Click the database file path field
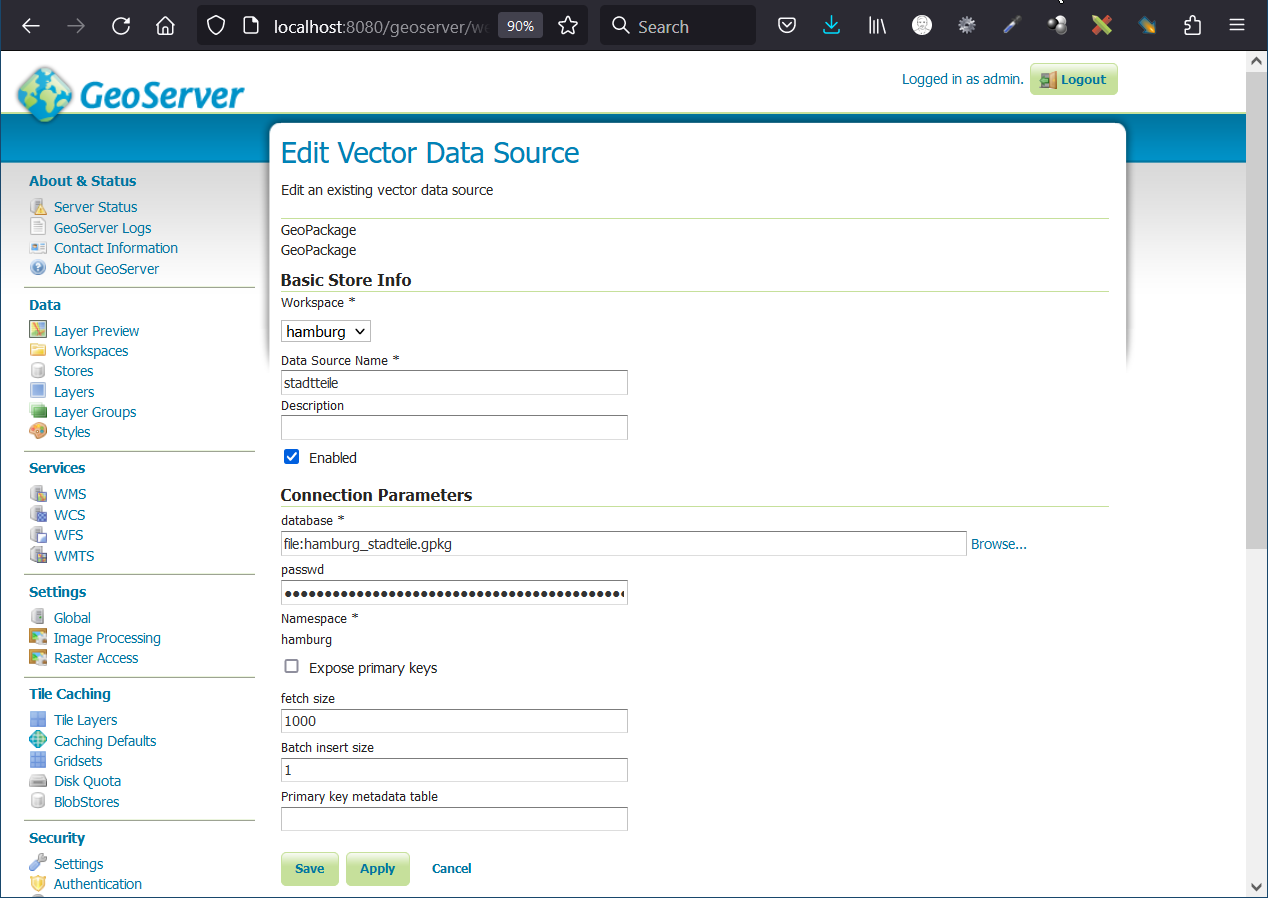1268x898 pixels. 624,544
